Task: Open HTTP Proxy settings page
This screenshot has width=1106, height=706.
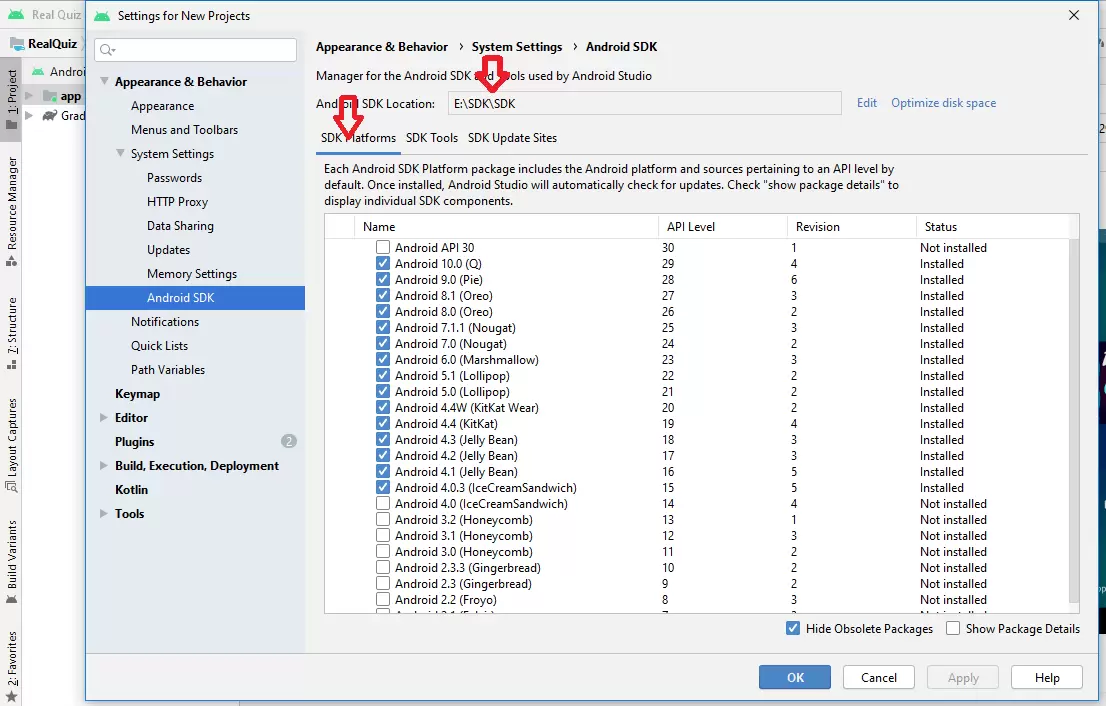Action: point(177,202)
